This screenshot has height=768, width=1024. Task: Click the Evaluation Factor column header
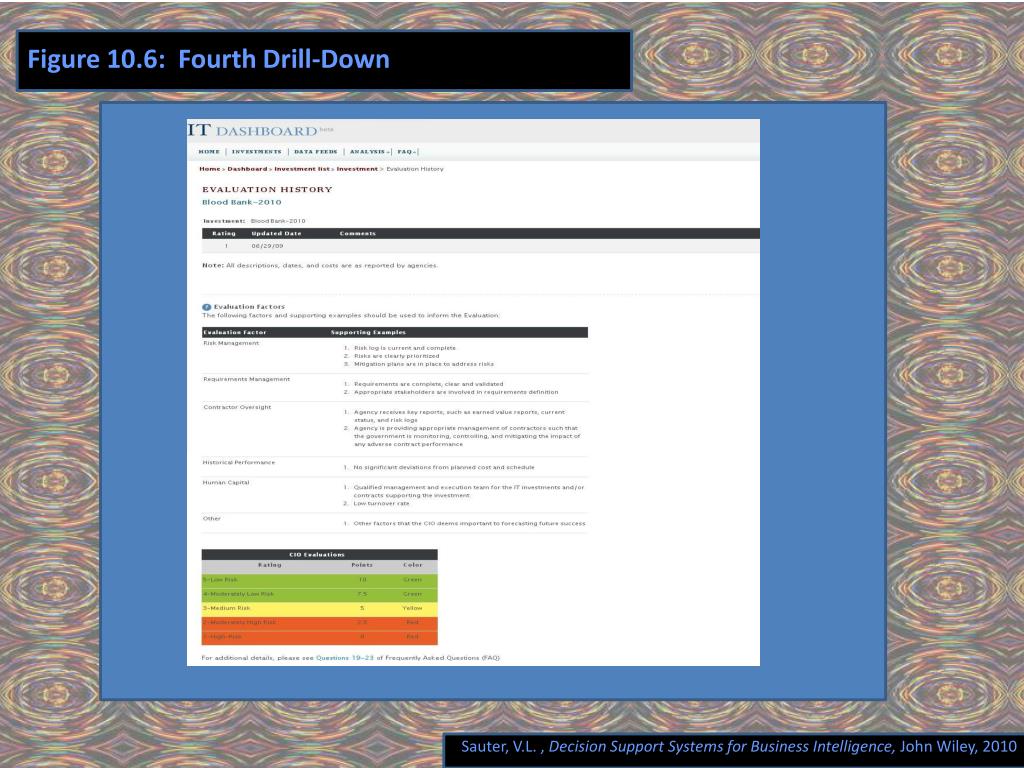pos(234,332)
